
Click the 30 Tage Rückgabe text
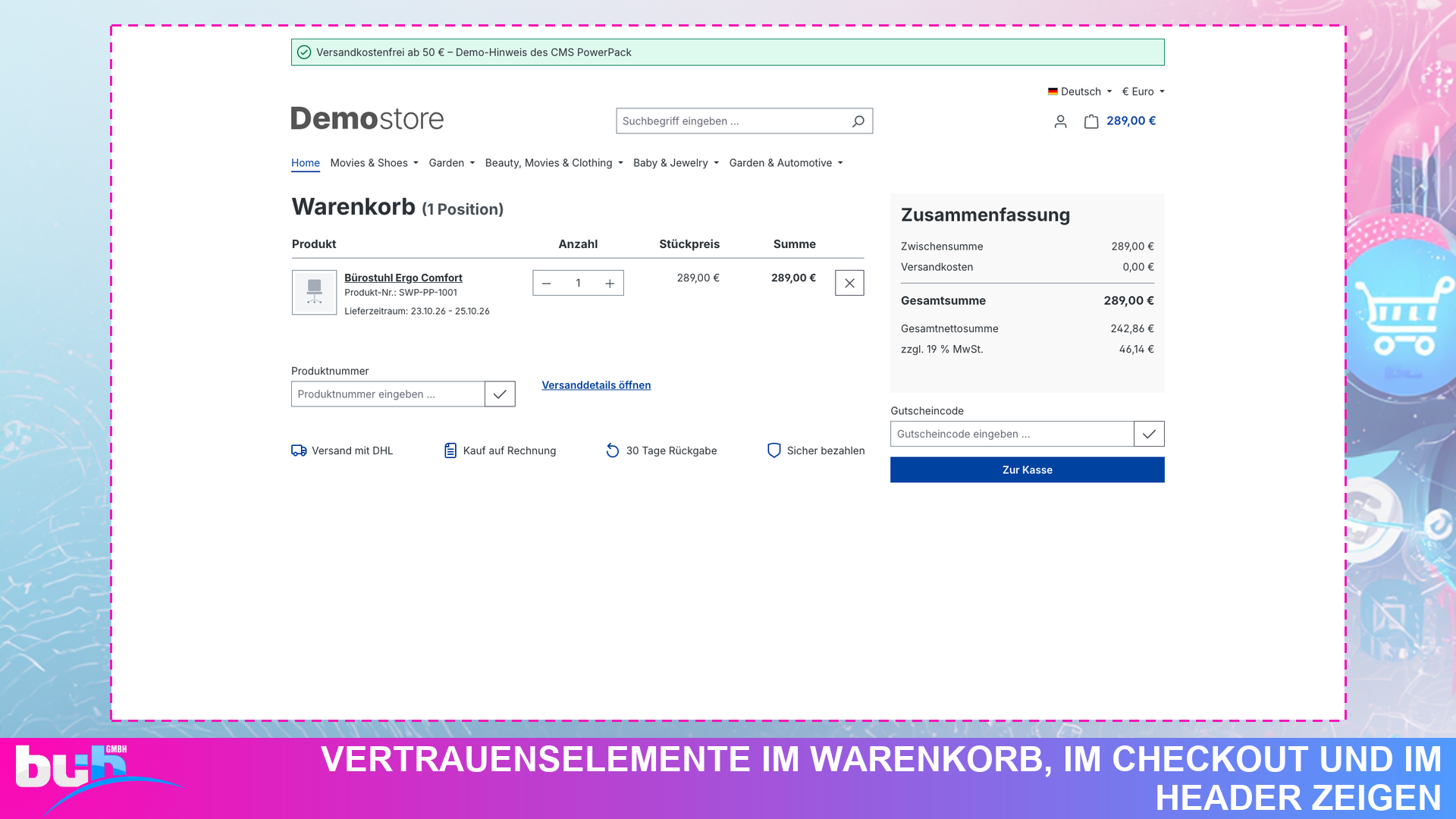671,450
